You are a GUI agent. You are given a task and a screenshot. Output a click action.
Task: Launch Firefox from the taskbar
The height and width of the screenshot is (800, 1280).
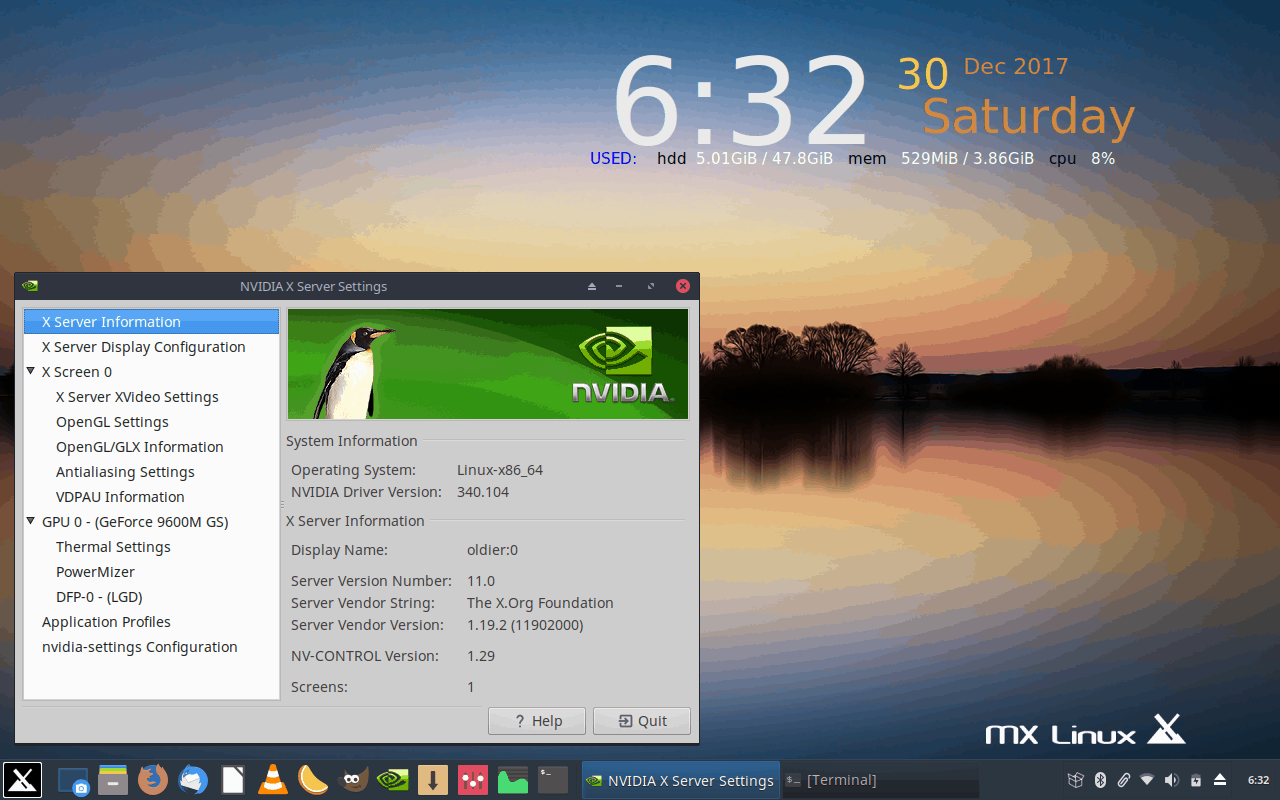pos(153,779)
